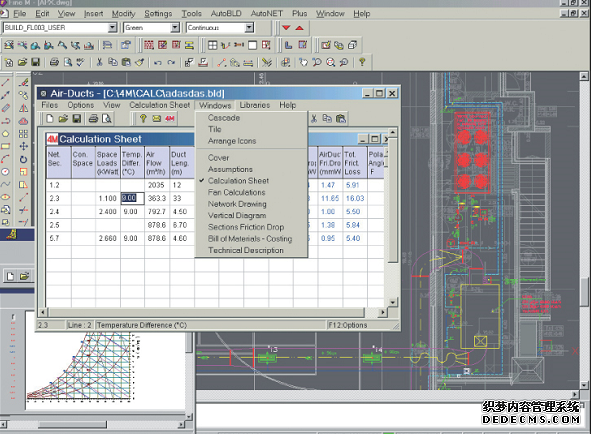Viewport: 591px width, 434px height.
Task: Open Cover from the Windows menu
Action: click(218, 158)
